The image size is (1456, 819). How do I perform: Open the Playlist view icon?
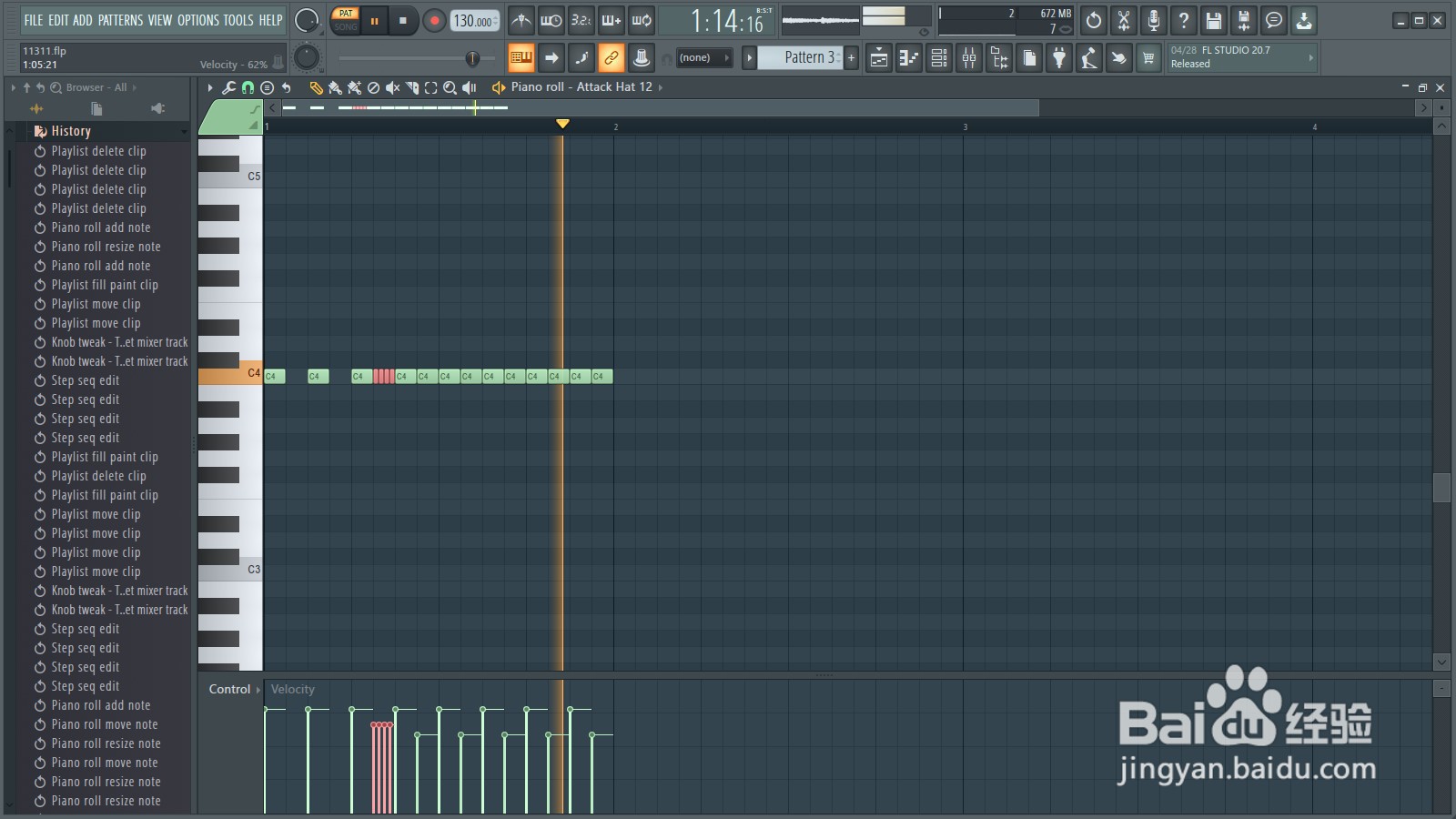tap(879, 58)
